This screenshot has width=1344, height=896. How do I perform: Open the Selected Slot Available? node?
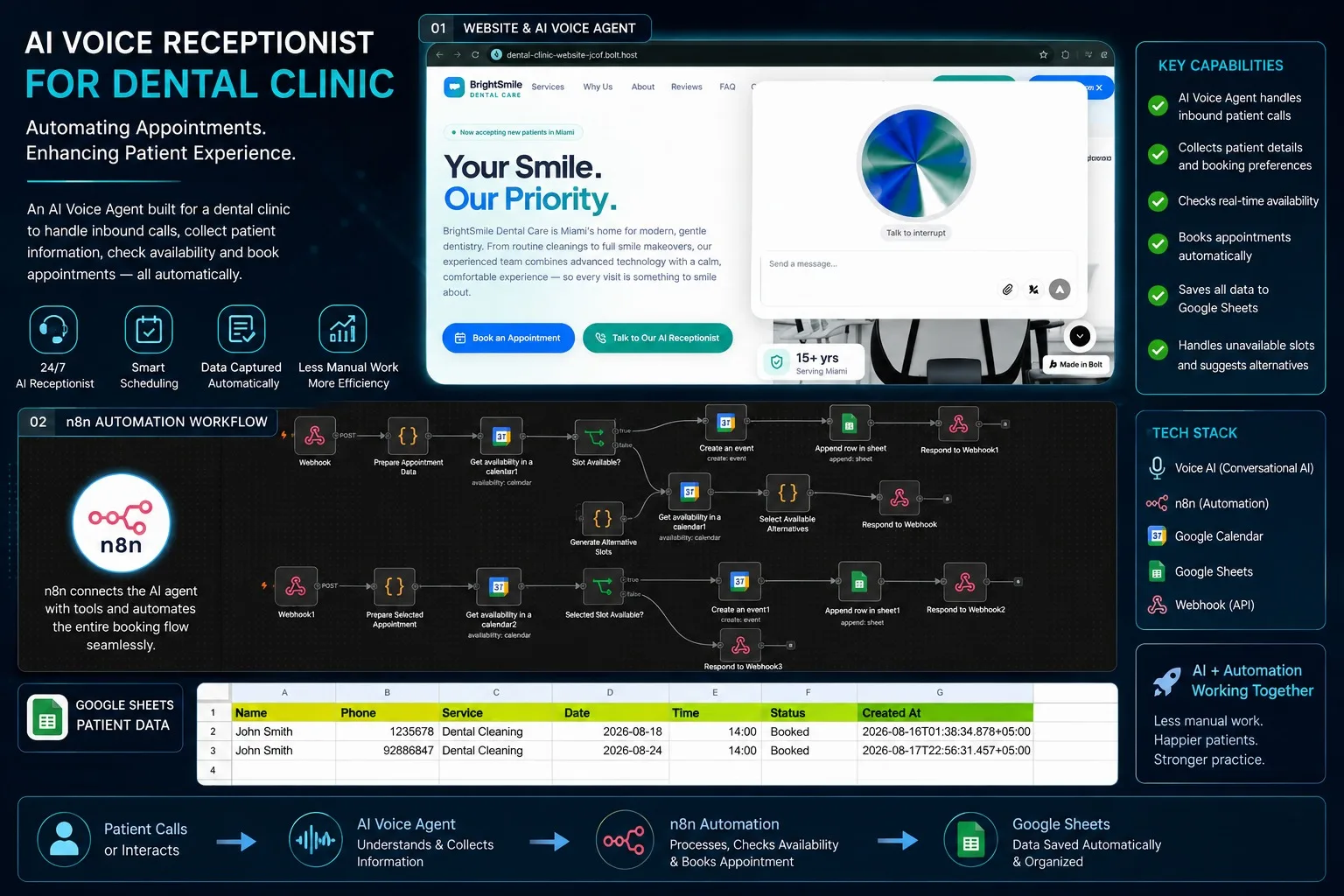point(603,586)
